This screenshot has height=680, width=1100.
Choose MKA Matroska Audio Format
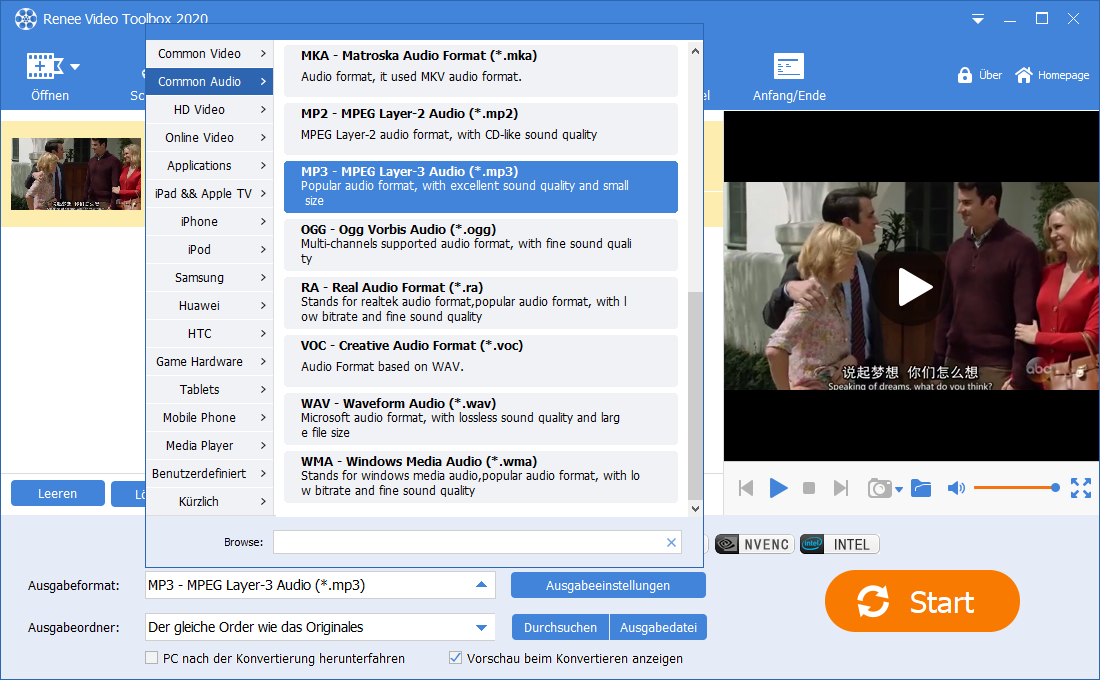pyautogui.click(x=481, y=70)
